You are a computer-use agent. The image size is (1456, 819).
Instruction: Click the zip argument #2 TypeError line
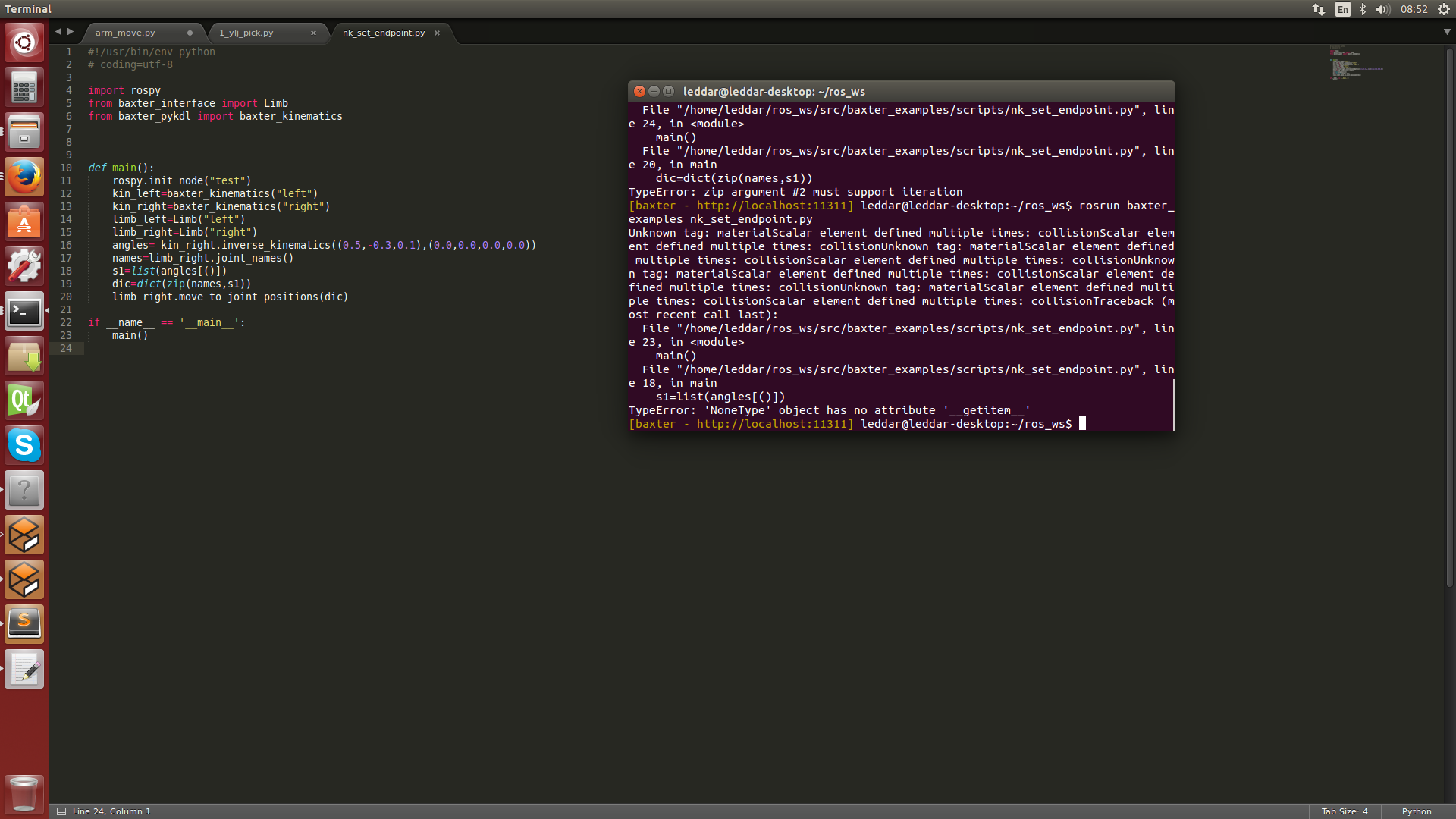tap(795, 192)
